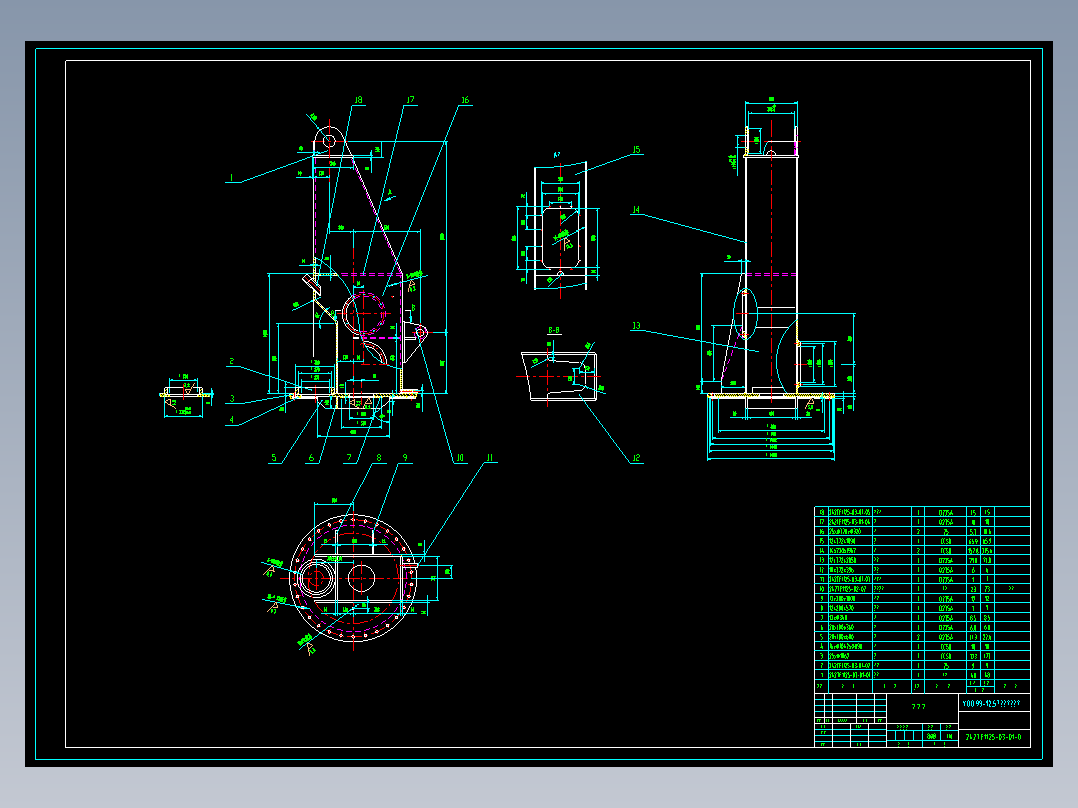Click the drawing number ending -03-01-0
The height and width of the screenshot is (808, 1078).
993,737
